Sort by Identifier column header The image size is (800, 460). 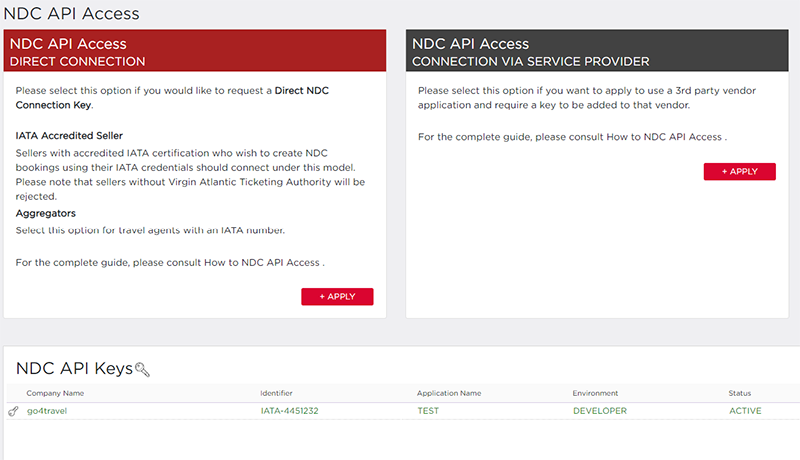click(276, 393)
